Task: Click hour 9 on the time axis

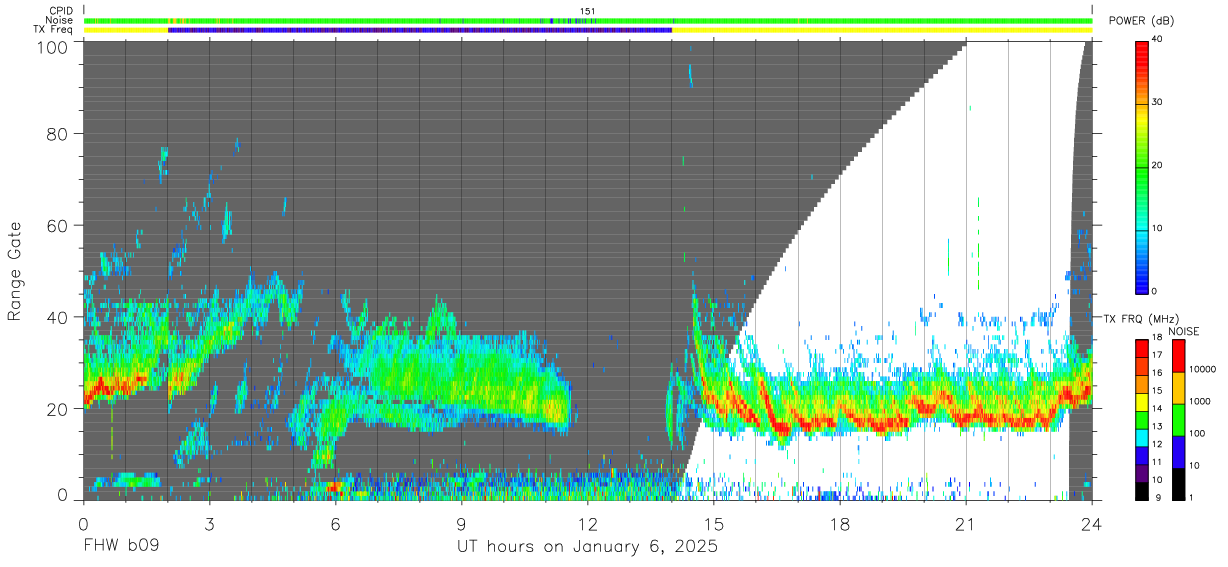Action: (x=461, y=524)
